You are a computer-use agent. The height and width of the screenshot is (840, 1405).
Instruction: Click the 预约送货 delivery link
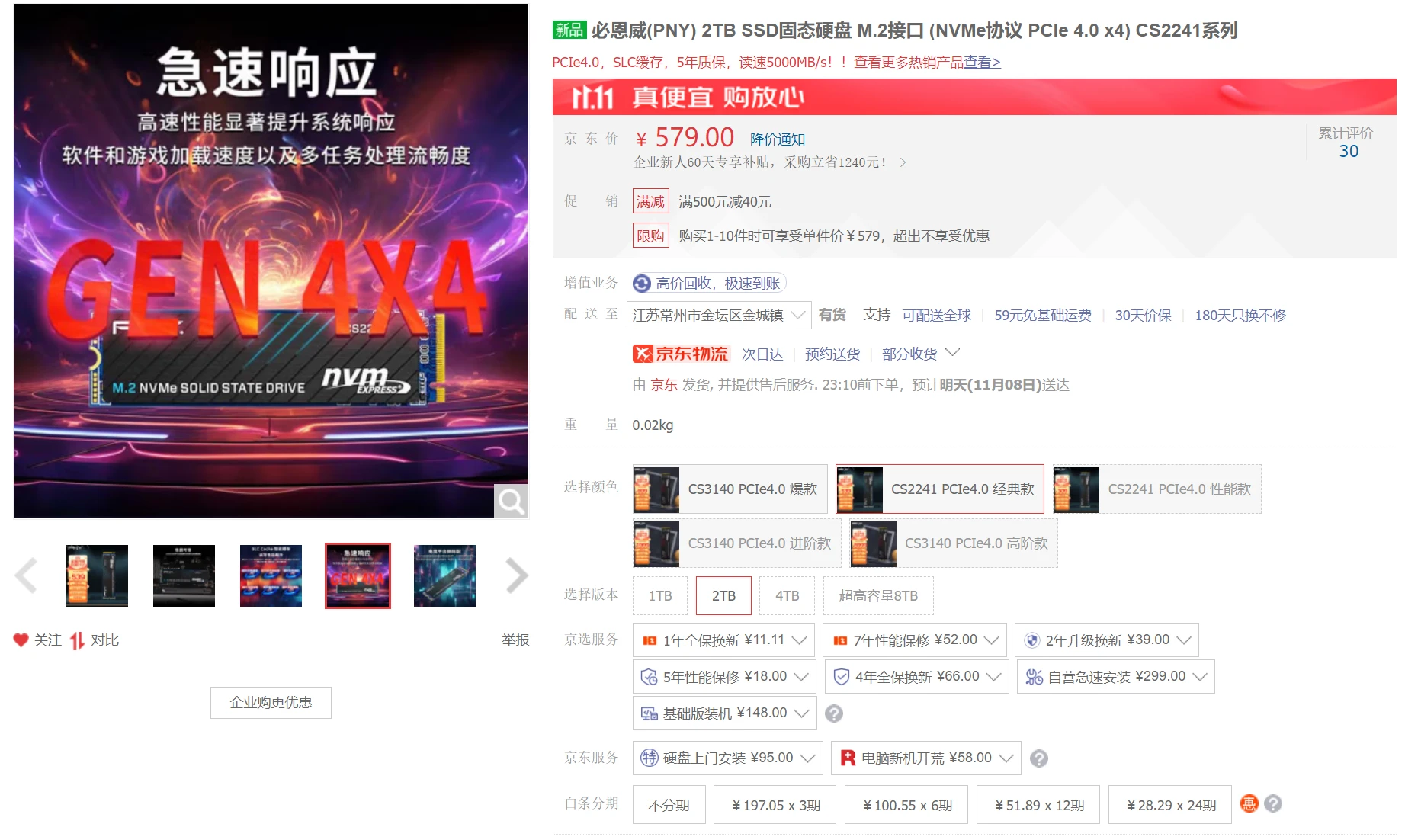[x=832, y=354]
